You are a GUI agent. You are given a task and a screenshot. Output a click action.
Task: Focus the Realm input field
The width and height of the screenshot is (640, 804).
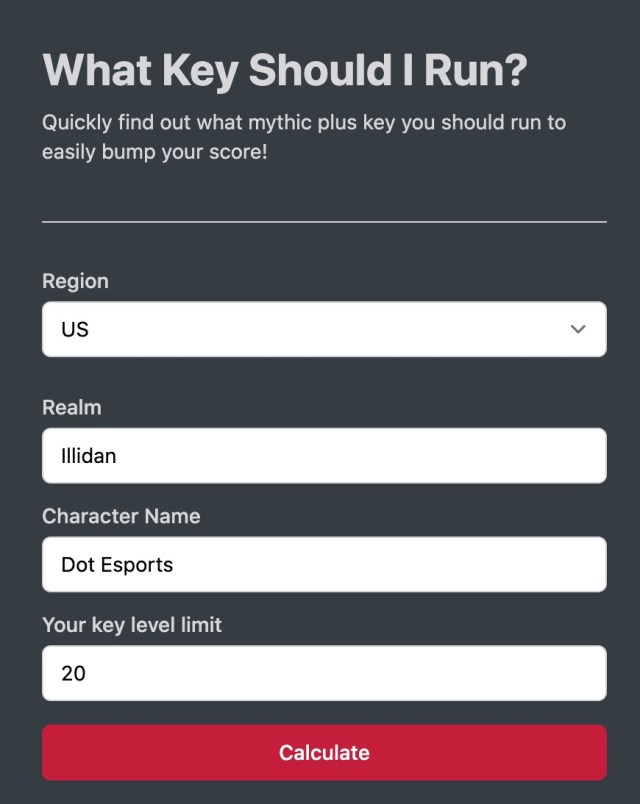coord(324,456)
